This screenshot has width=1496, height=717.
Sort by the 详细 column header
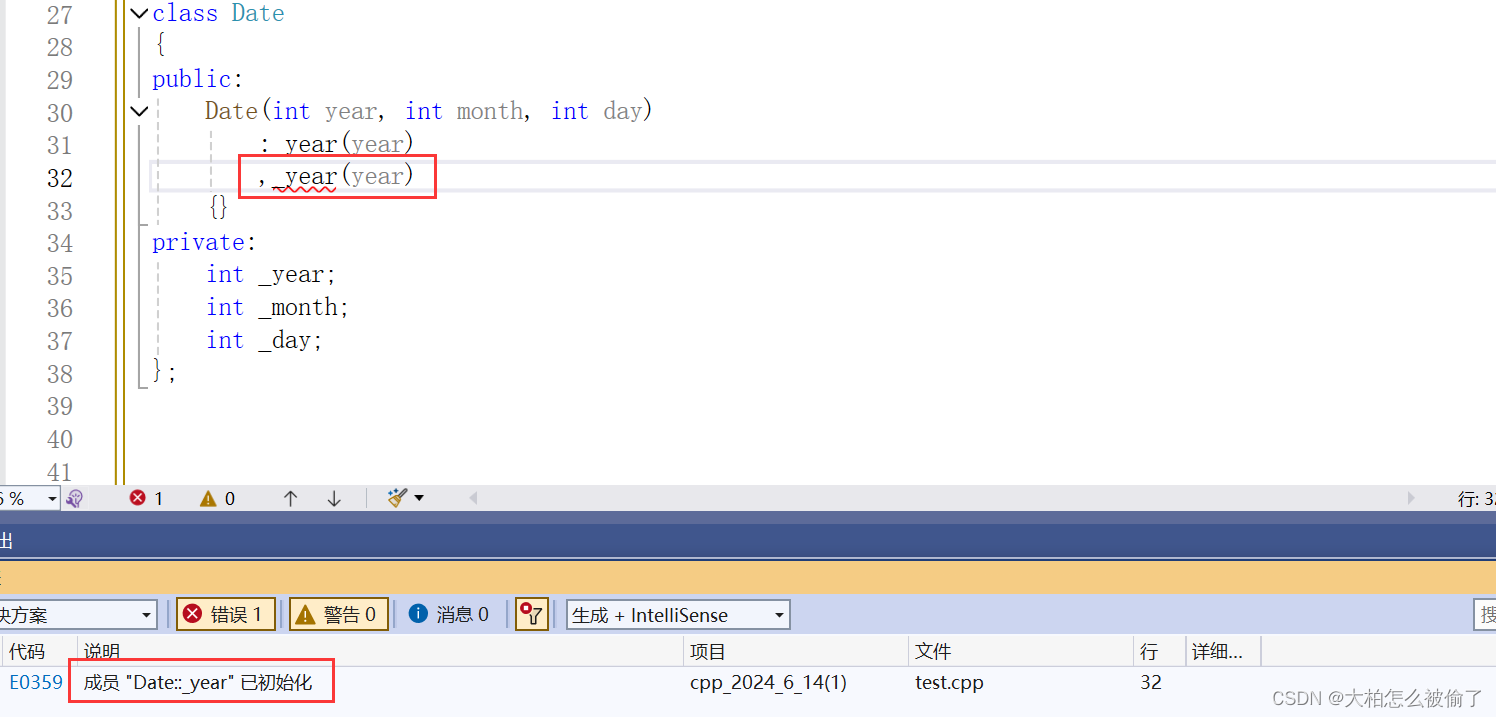click(1224, 652)
